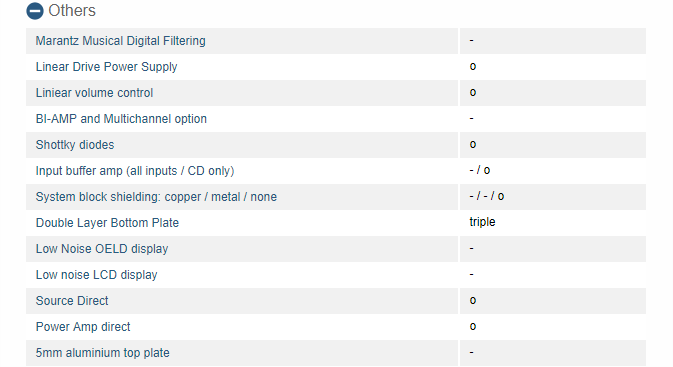673x367 pixels.
Task: Click the Linear Drive Power Supply label
Action: [106, 67]
